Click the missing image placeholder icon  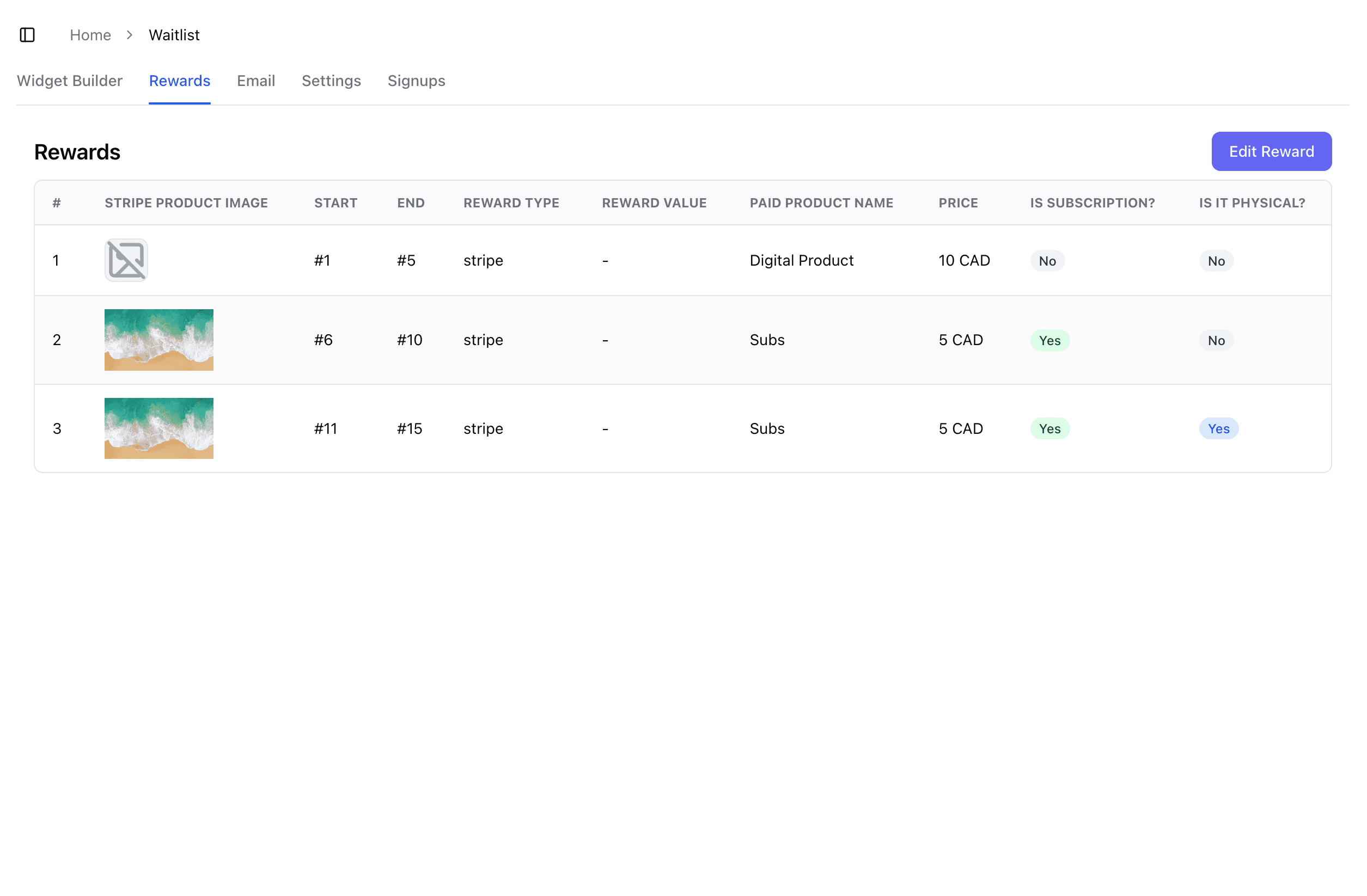(x=126, y=260)
